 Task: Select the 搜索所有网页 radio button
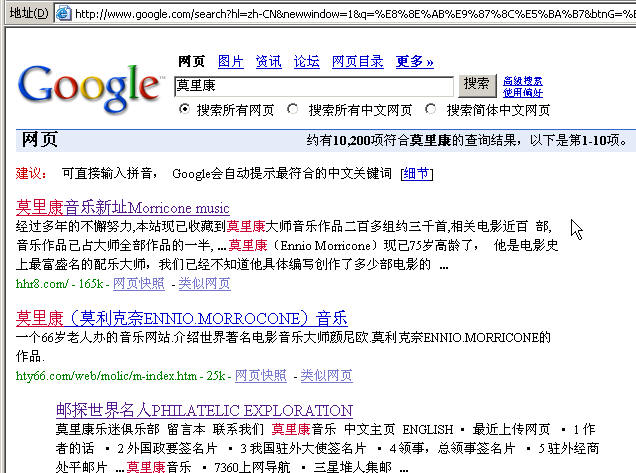point(184,109)
